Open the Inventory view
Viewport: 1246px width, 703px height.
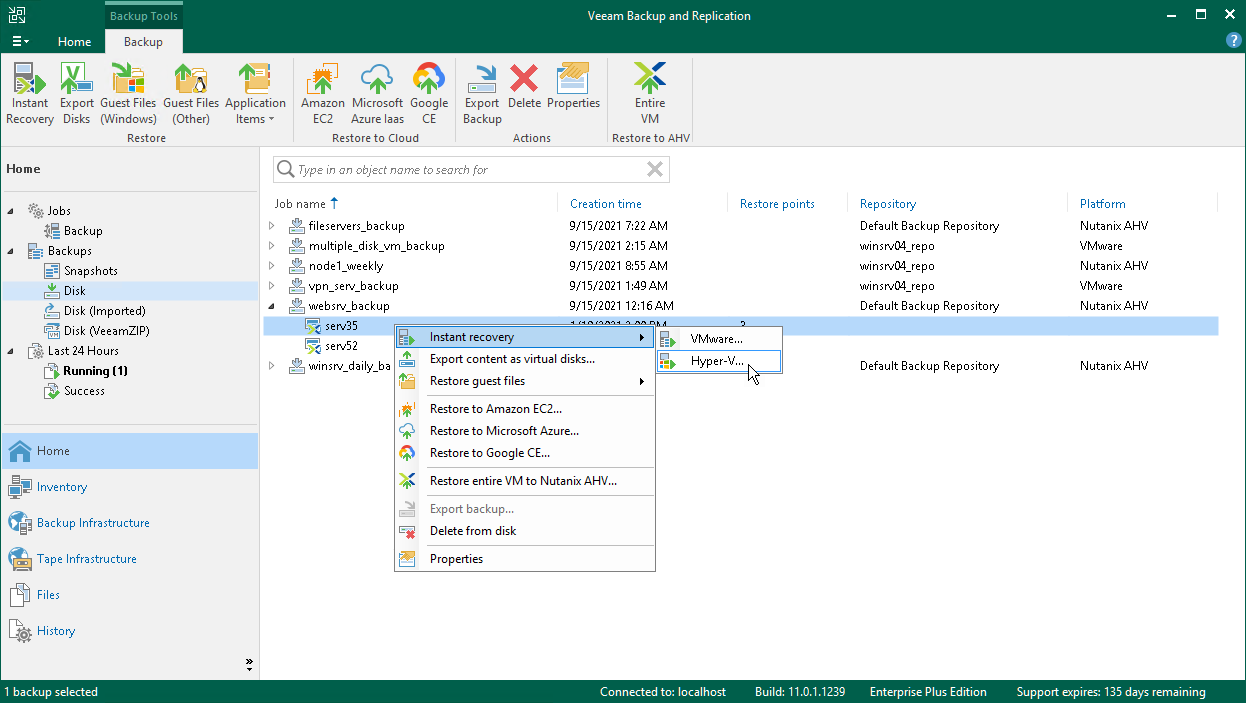pyautogui.click(x=129, y=487)
